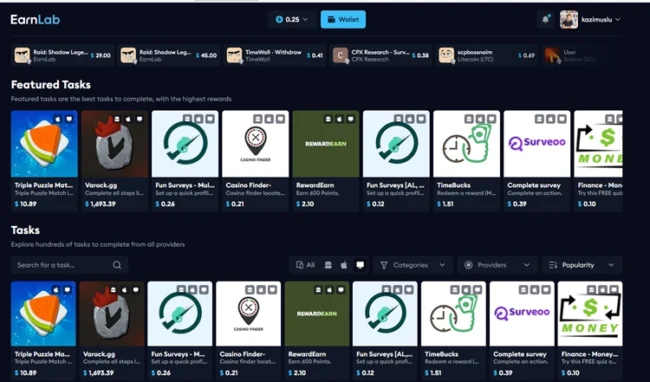Screen dimensions: 650x382
Task: Click the featured RewardEarn $ 2.10 reward
Action: (x=305, y=204)
